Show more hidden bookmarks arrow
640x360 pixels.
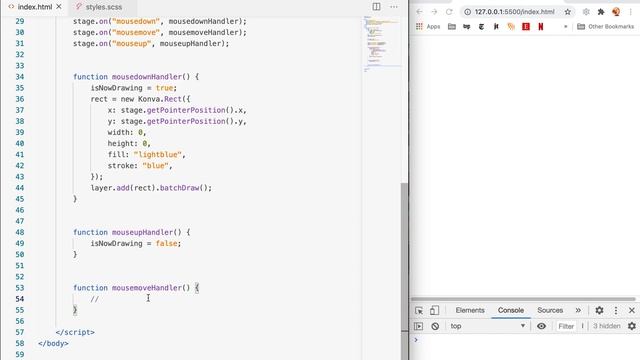pos(566,27)
